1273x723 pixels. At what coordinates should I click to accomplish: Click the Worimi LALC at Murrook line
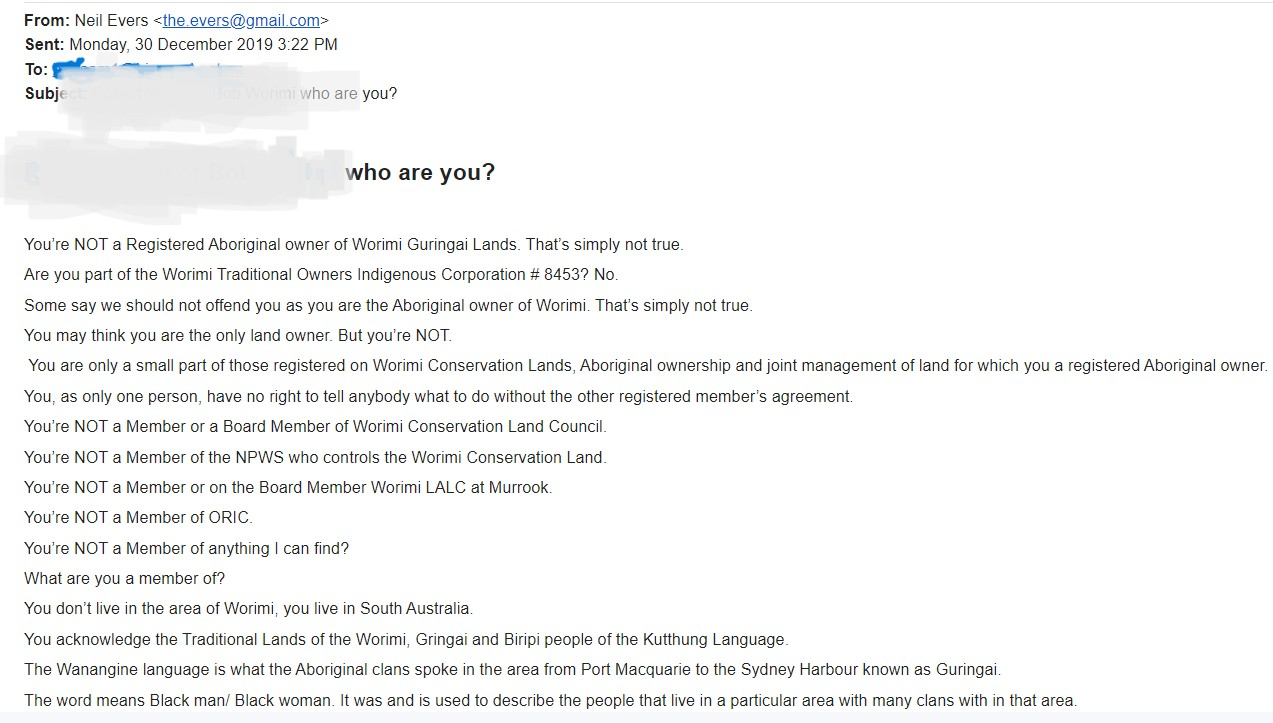click(x=288, y=487)
